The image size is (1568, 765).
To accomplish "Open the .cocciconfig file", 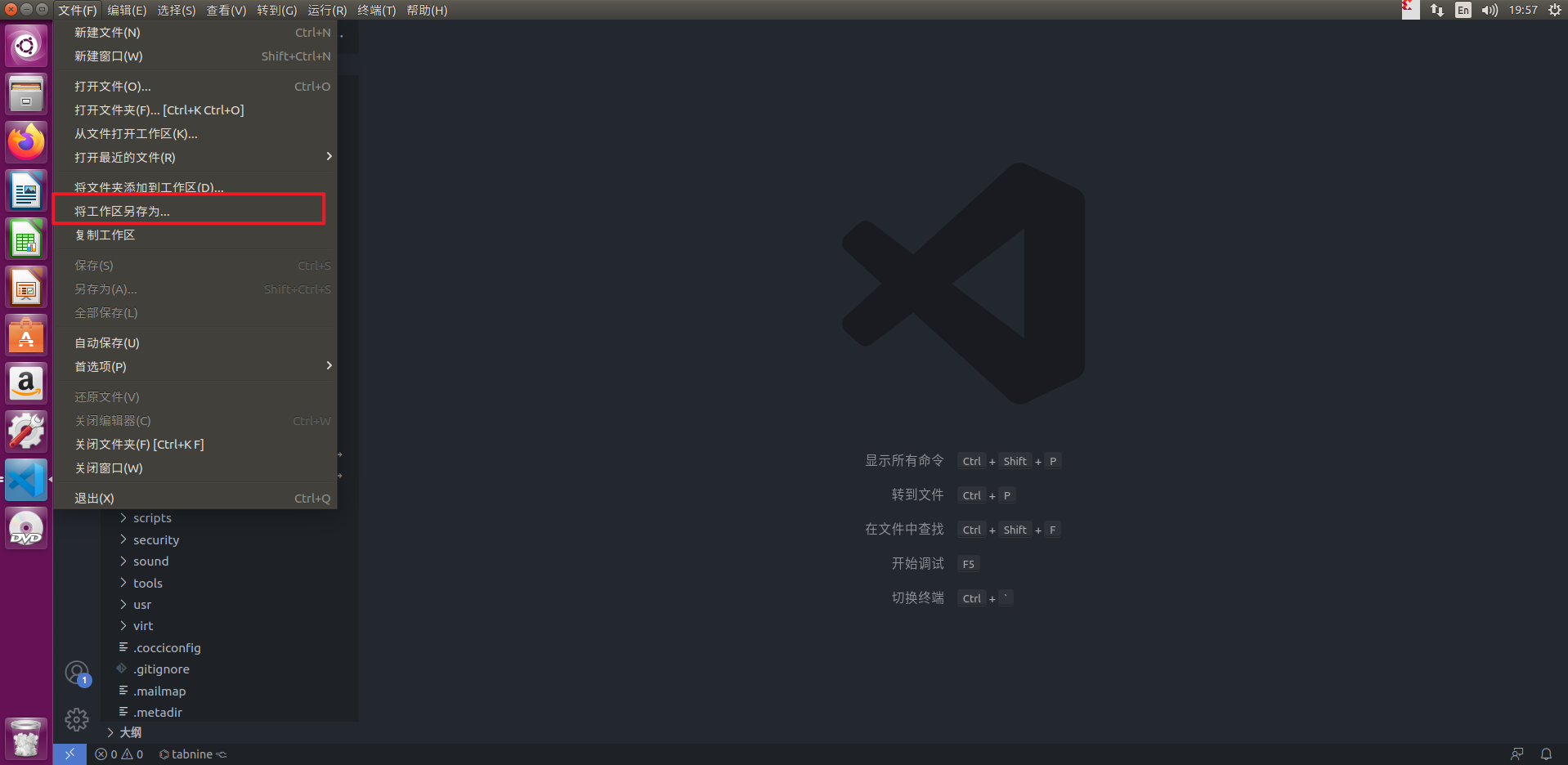I will [167, 648].
